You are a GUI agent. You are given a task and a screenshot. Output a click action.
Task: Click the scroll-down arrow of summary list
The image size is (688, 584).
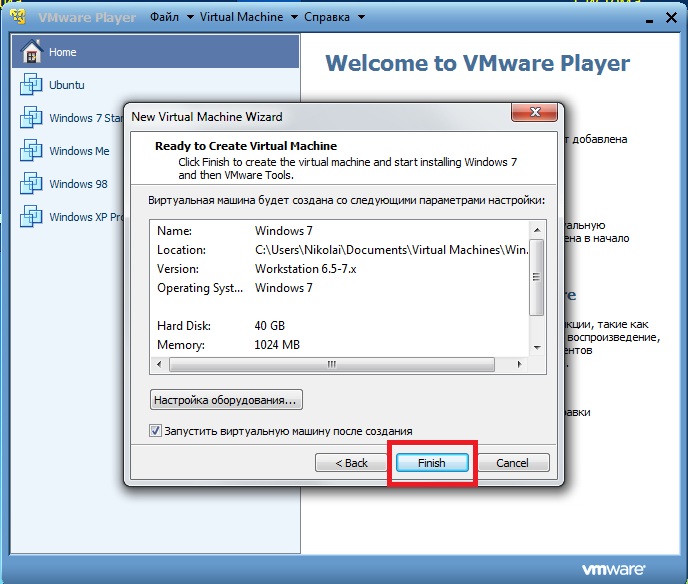537,348
